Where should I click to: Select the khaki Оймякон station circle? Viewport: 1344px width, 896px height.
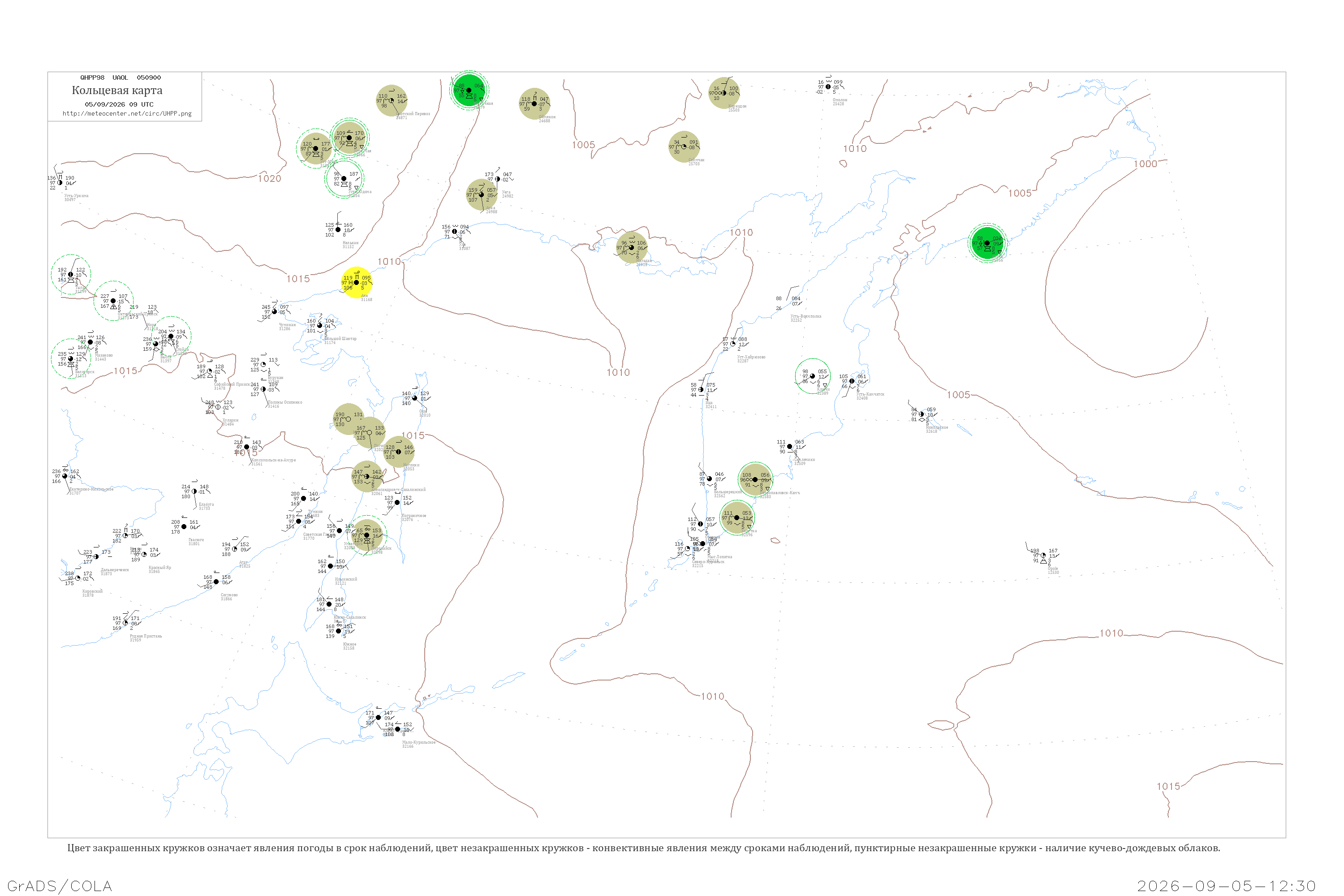pyautogui.click(x=534, y=103)
